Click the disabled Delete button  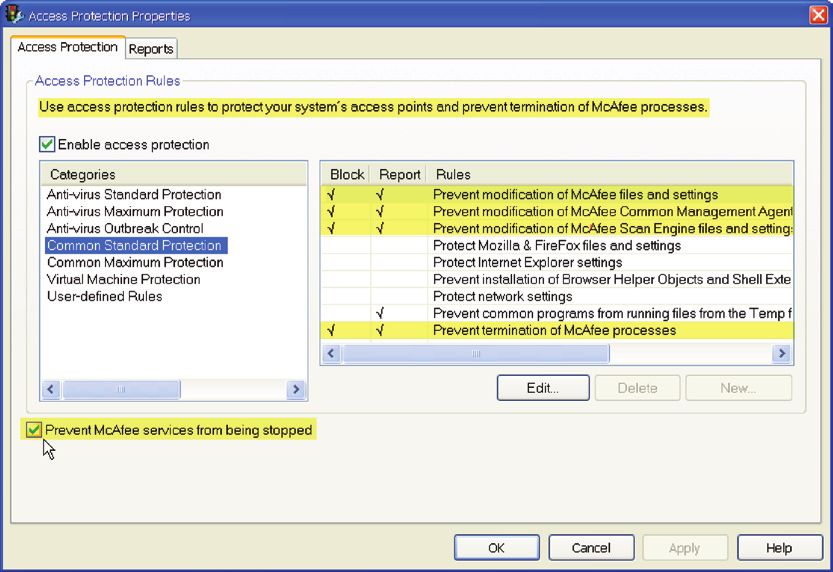coord(638,388)
